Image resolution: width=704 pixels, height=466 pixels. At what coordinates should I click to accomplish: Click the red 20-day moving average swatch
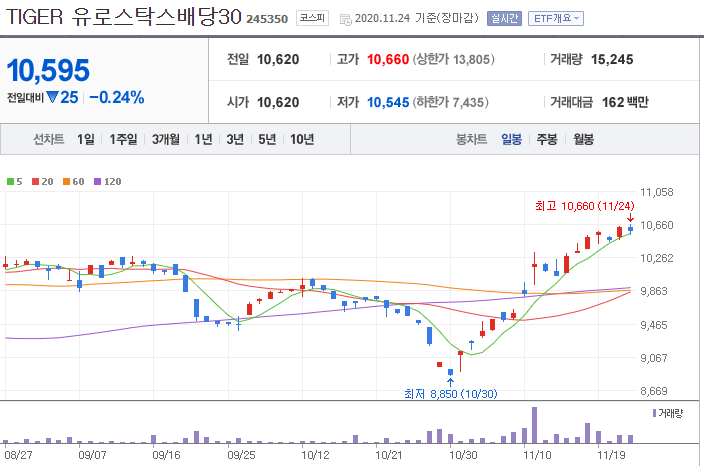(x=35, y=181)
